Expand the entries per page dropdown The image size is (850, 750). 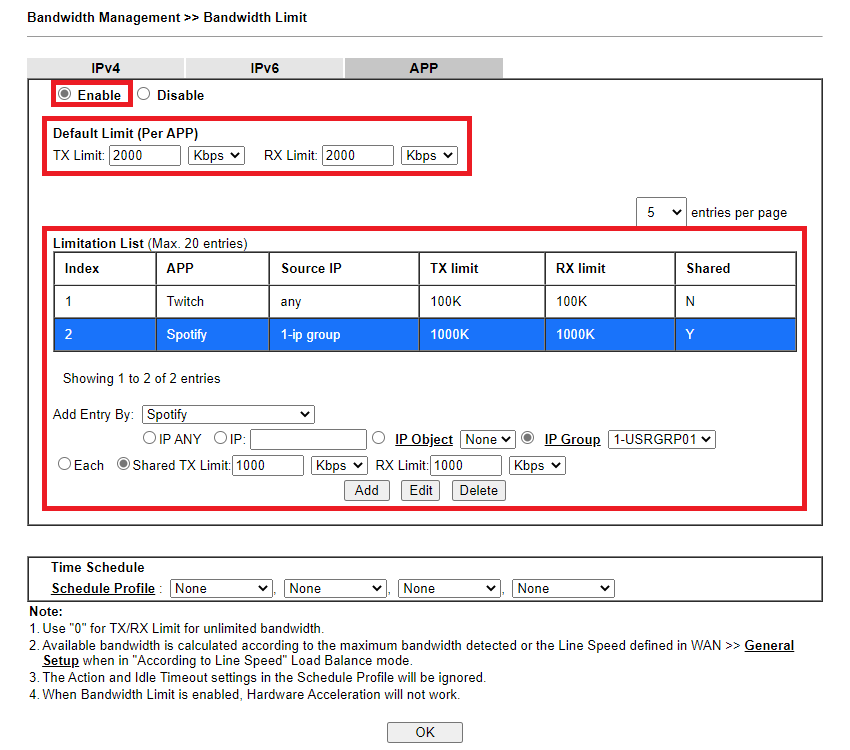(661, 212)
